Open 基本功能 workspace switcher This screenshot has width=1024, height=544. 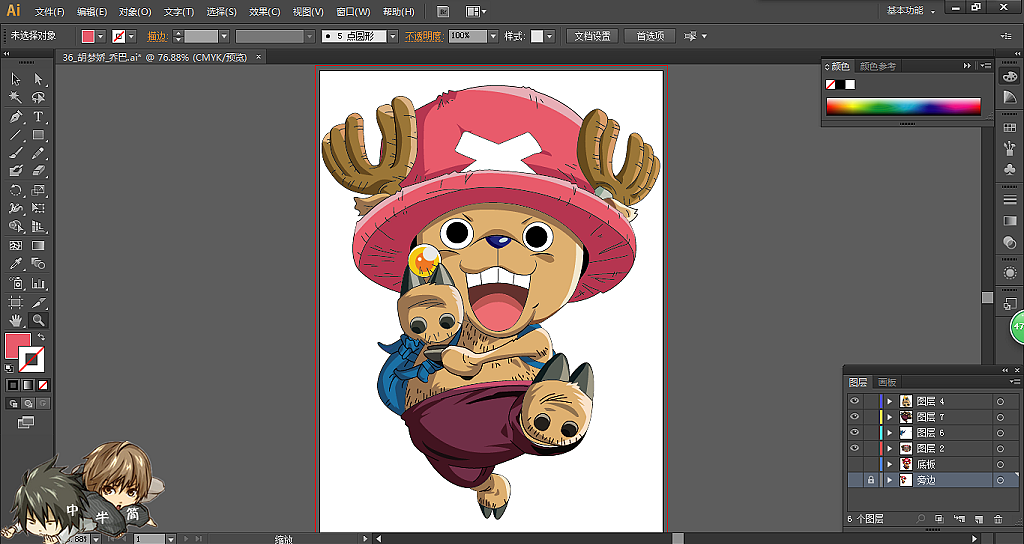[x=910, y=10]
